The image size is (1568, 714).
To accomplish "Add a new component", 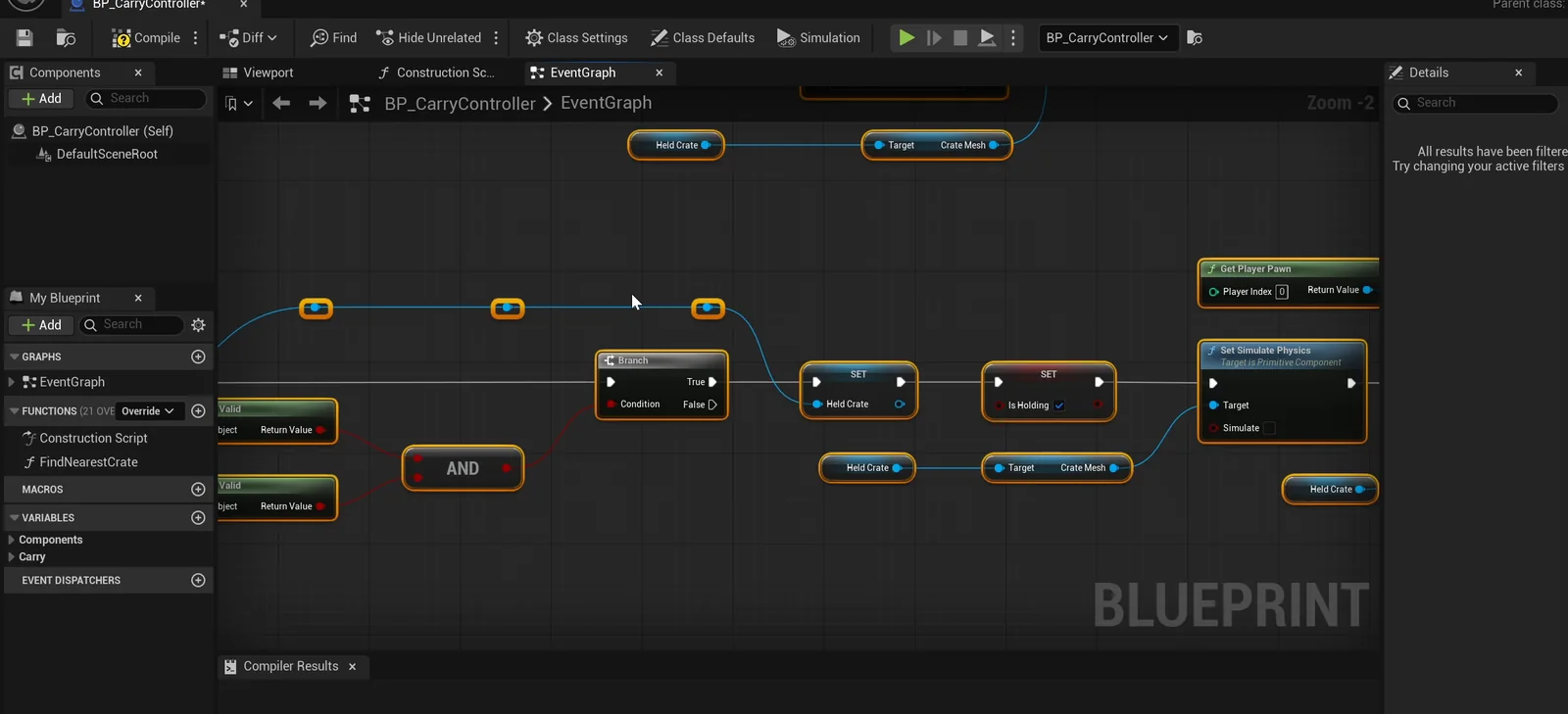I will click(x=41, y=99).
